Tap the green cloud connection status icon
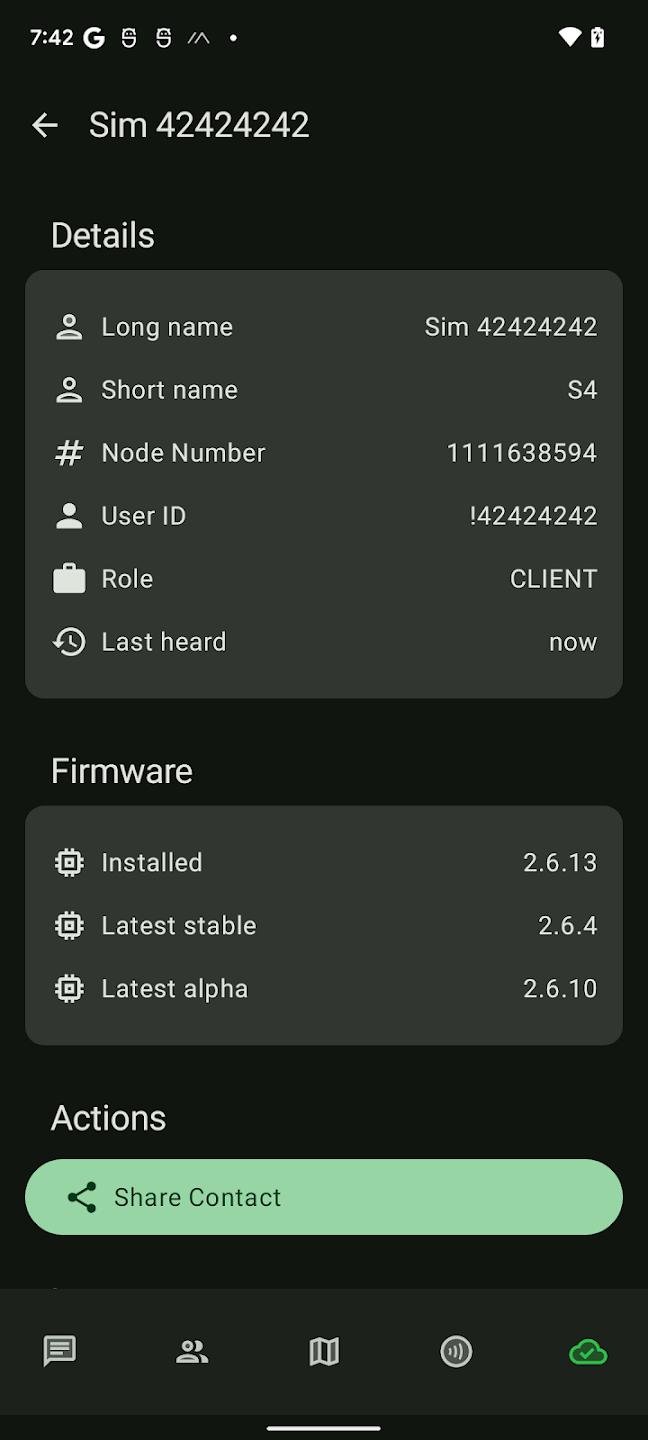The image size is (648, 1440). click(x=588, y=1352)
